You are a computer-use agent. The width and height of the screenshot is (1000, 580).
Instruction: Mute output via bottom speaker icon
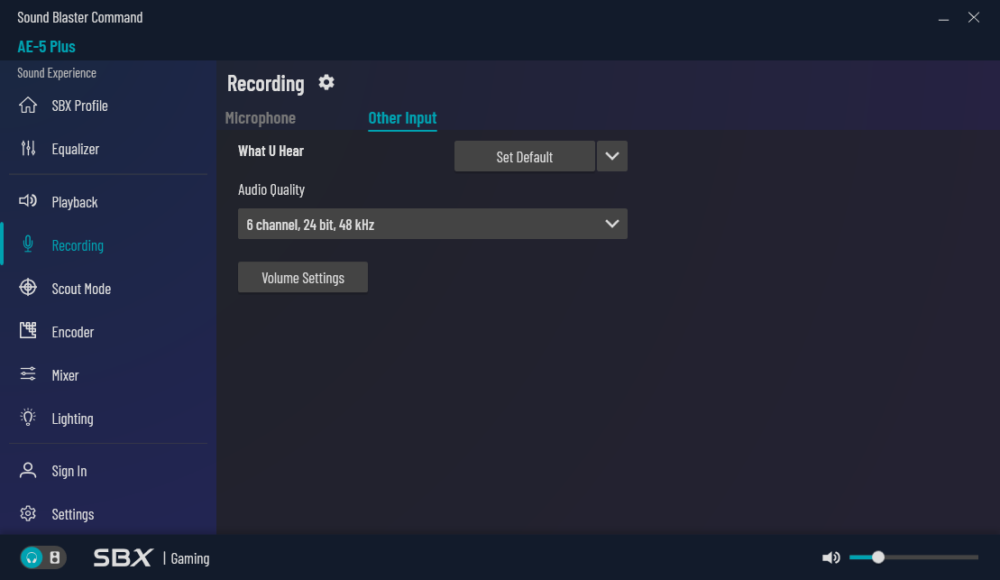830,558
